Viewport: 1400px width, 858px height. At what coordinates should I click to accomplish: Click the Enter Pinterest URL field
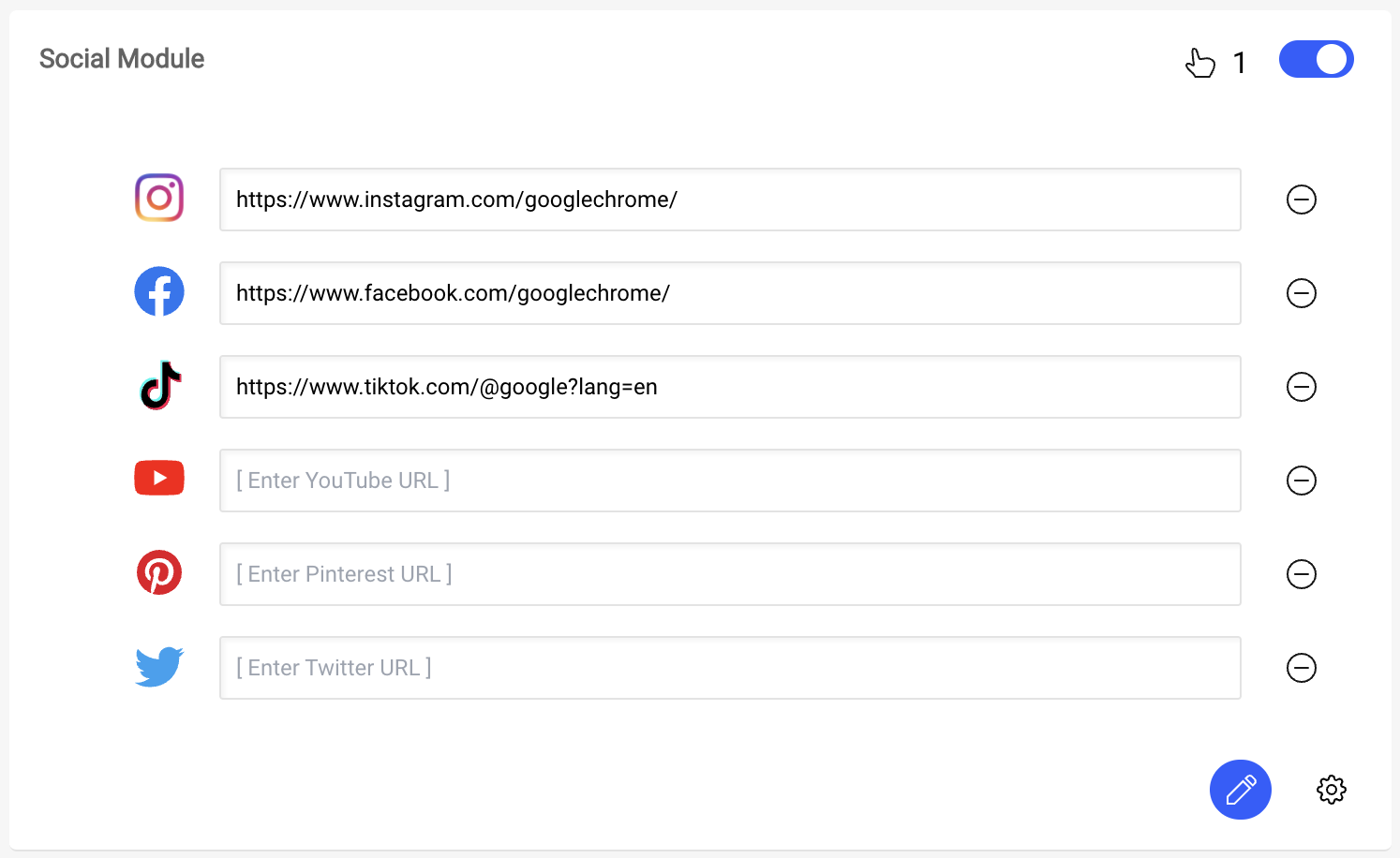click(x=730, y=574)
